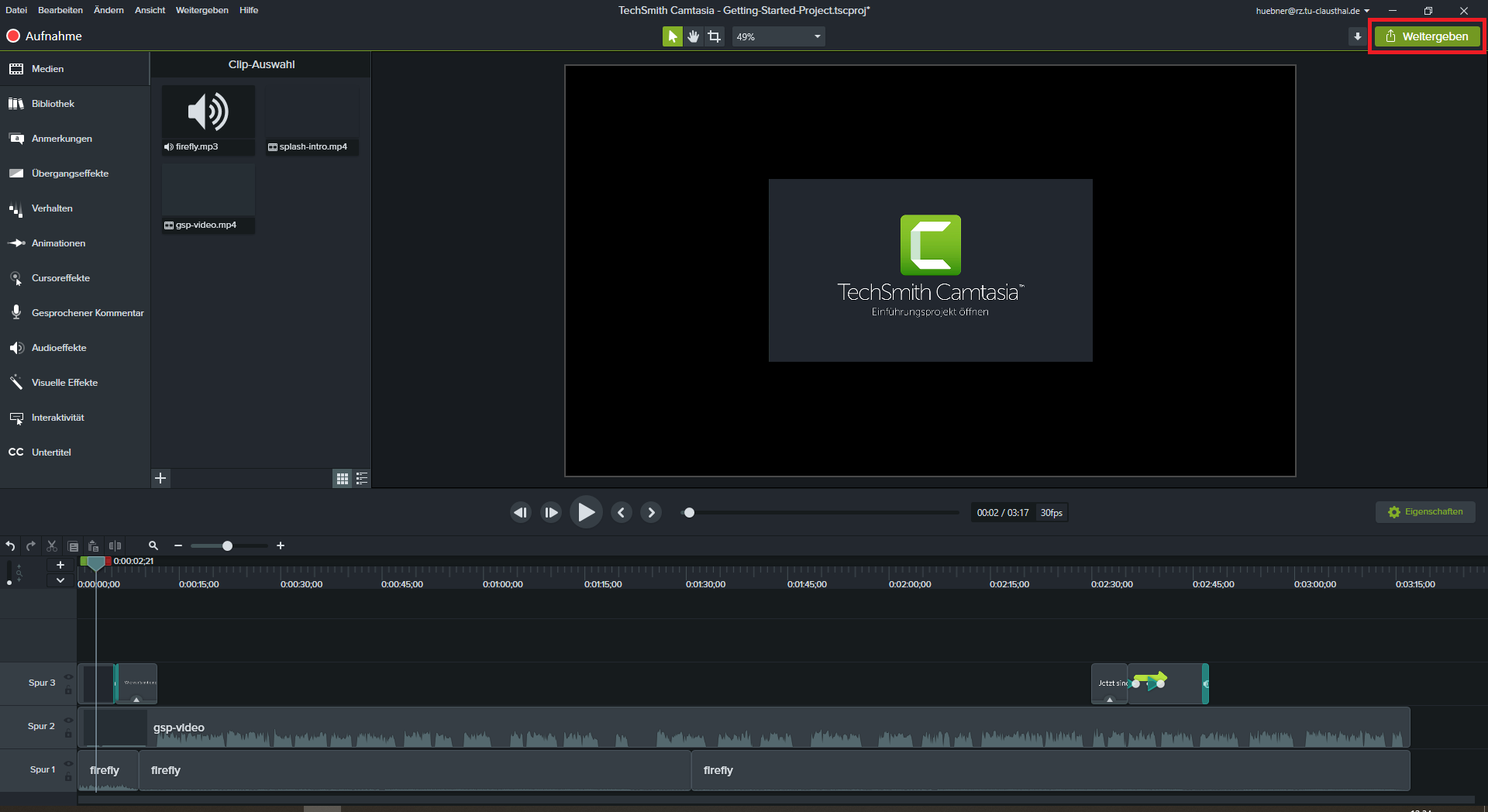The image size is (1488, 812).
Task: Select the Pan hand tool
Action: coord(693,36)
